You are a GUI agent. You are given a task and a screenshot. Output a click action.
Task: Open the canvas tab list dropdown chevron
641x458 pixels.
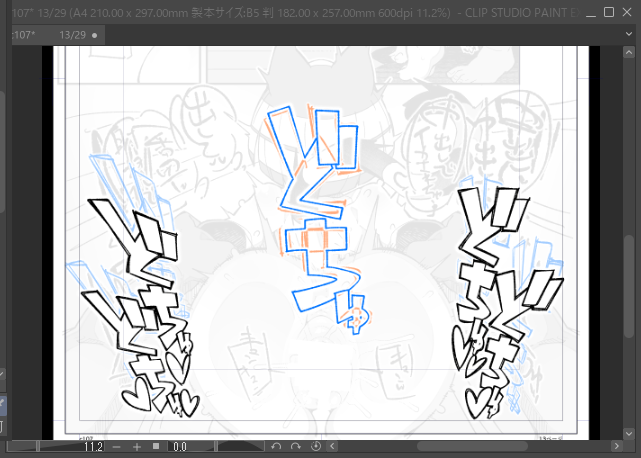click(x=629, y=34)
